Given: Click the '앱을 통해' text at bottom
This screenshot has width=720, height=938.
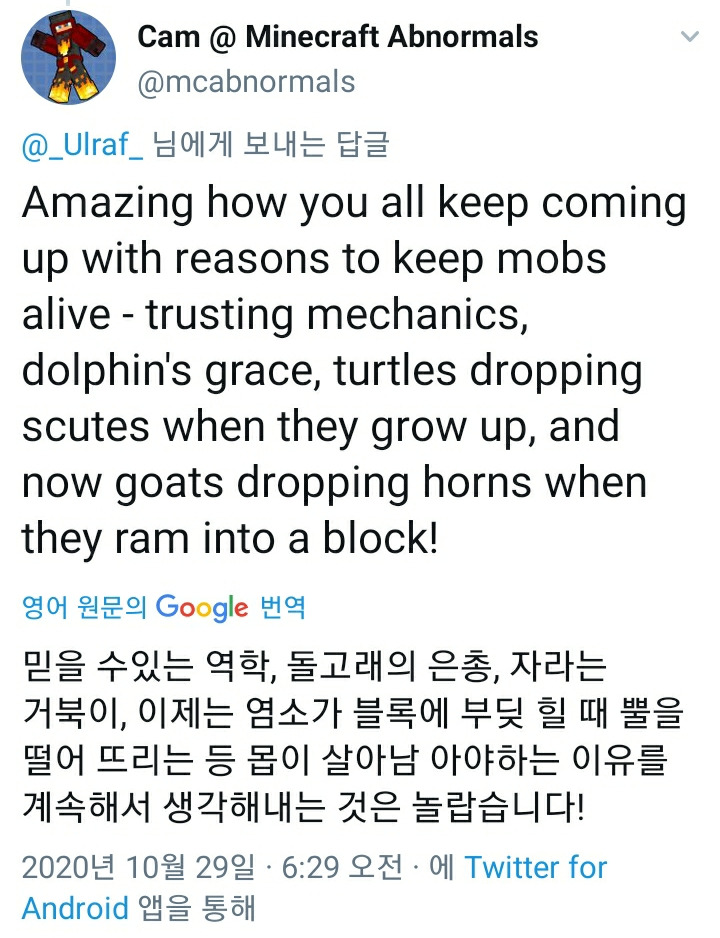Looking at the screenshot, I should 197,908.
